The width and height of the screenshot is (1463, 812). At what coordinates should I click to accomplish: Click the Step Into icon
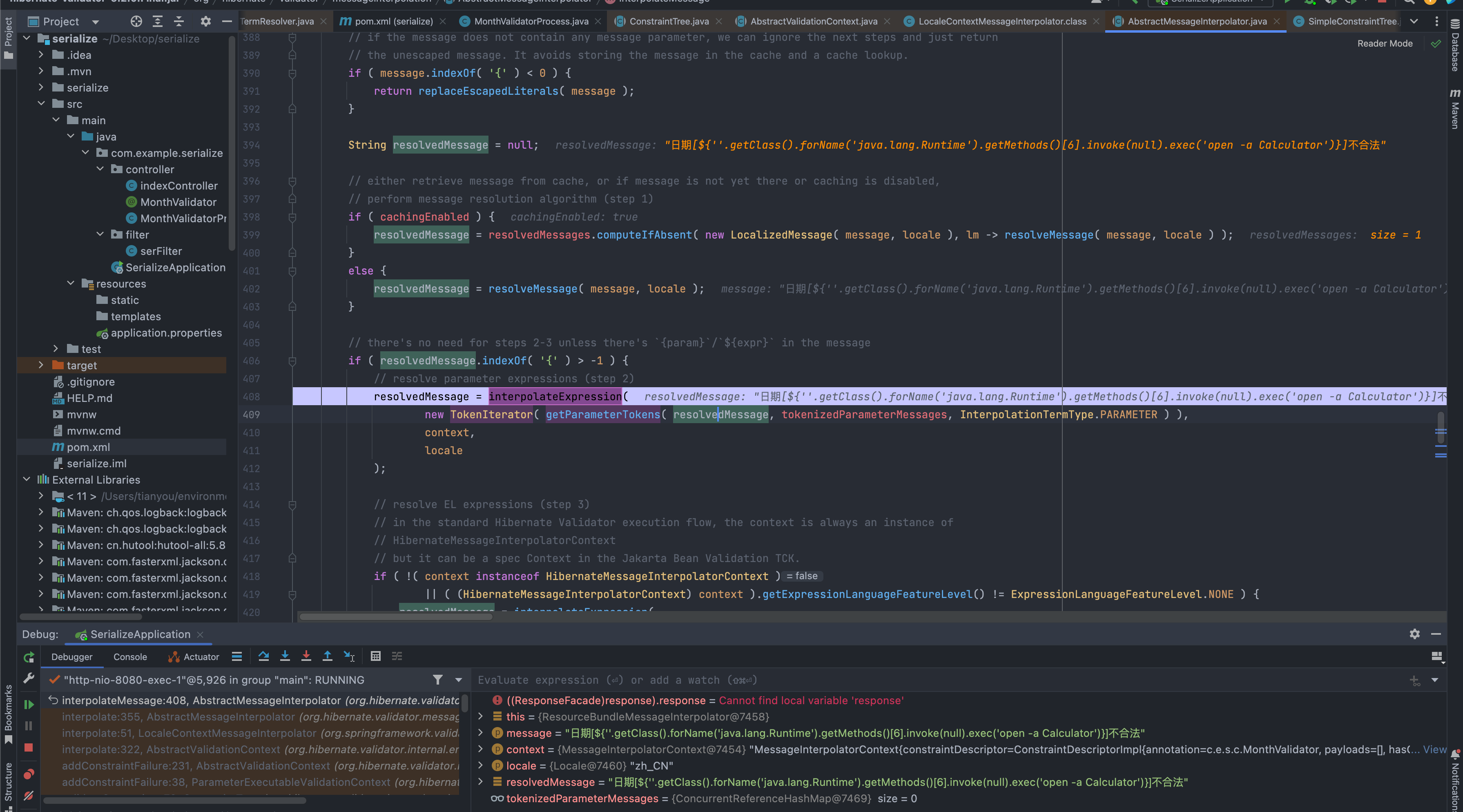tap(285, 656)
